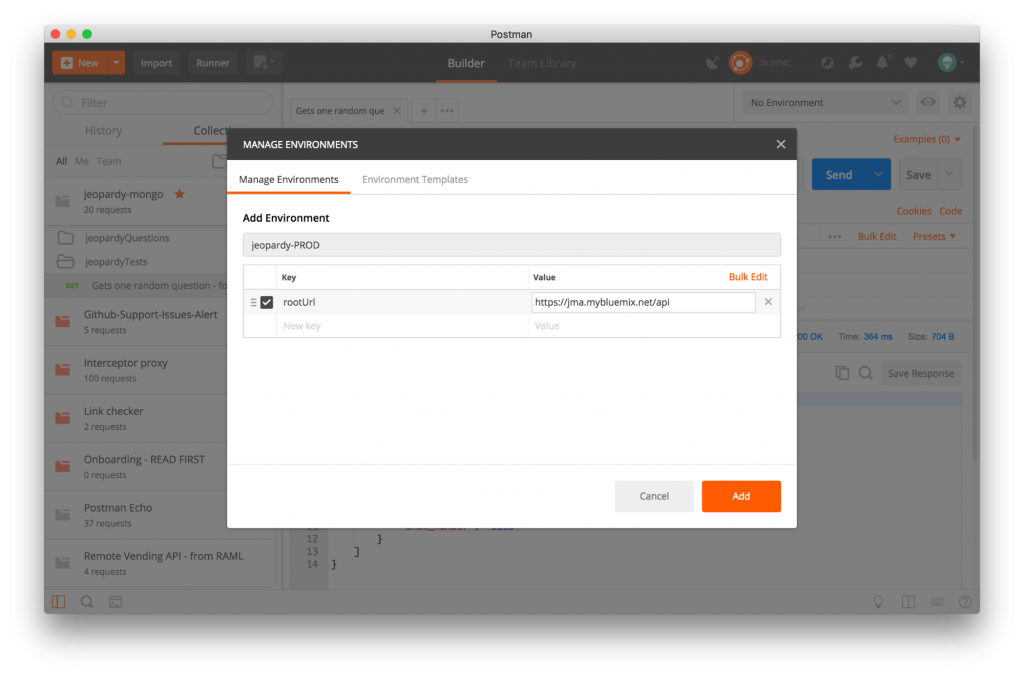This screenshot has height=677, width=1024.
Task: Edit the rootUrl value field
Action: 643,302
